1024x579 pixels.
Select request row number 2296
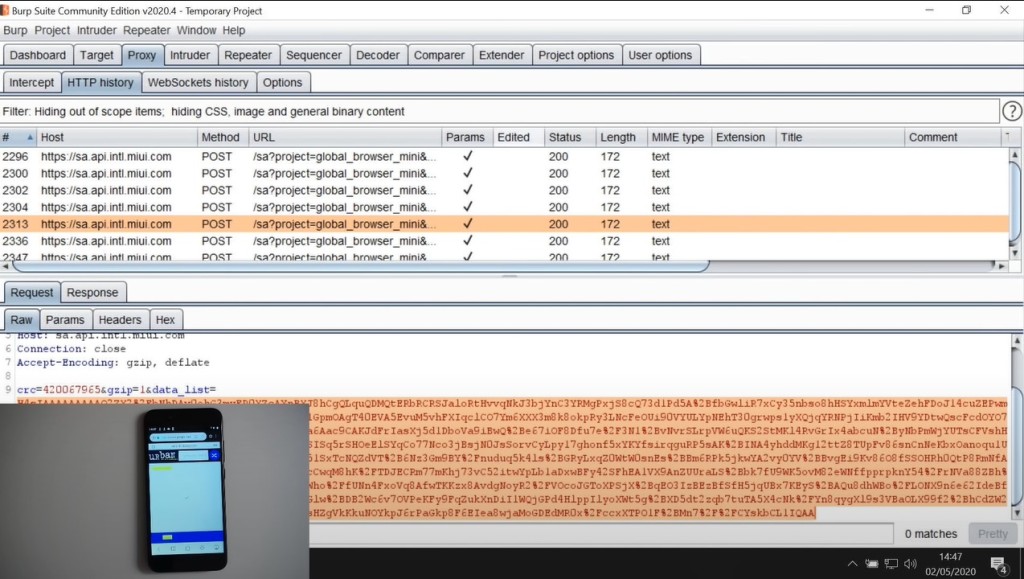point(504,157)
